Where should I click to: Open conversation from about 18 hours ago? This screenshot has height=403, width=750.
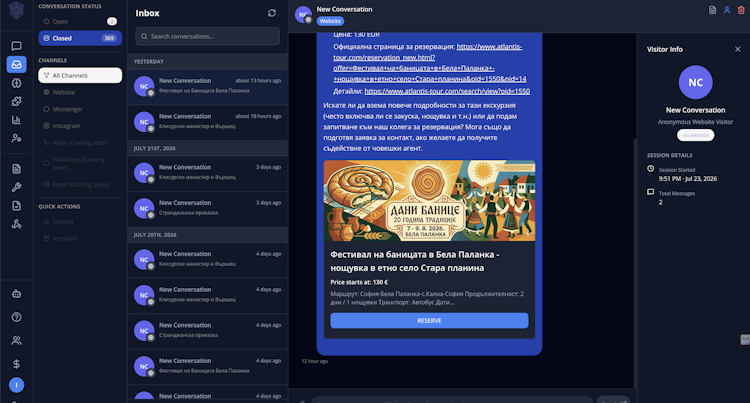pyautogui.click(x=208, y=122)
